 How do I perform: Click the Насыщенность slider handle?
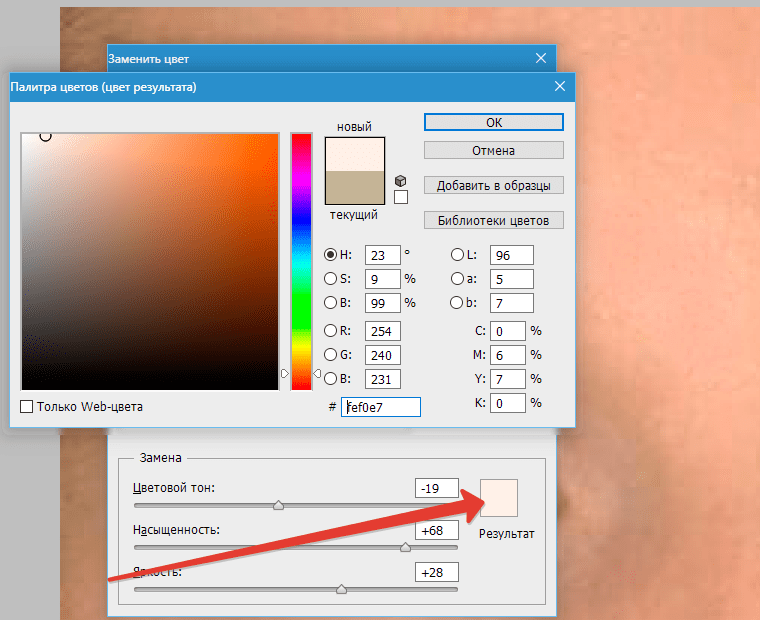click(x=405, y=547)
